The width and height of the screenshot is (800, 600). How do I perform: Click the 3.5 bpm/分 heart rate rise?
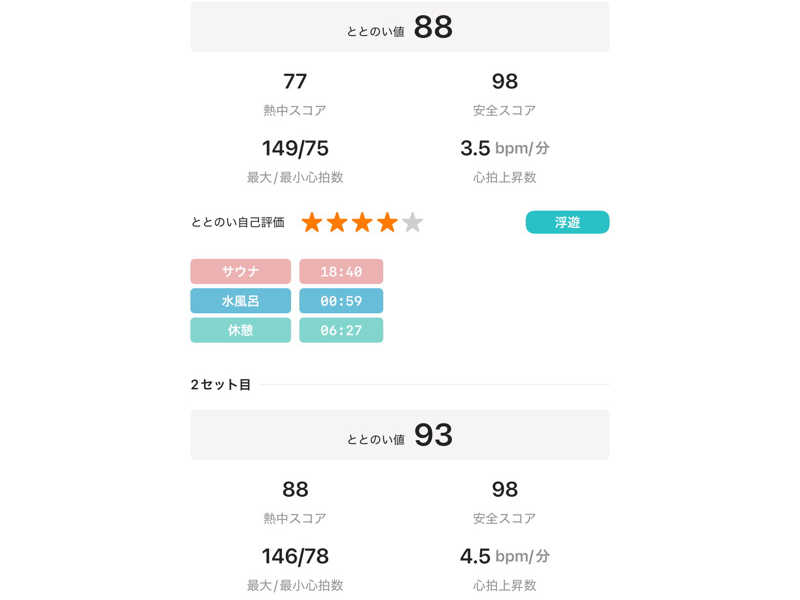(505, 149)
